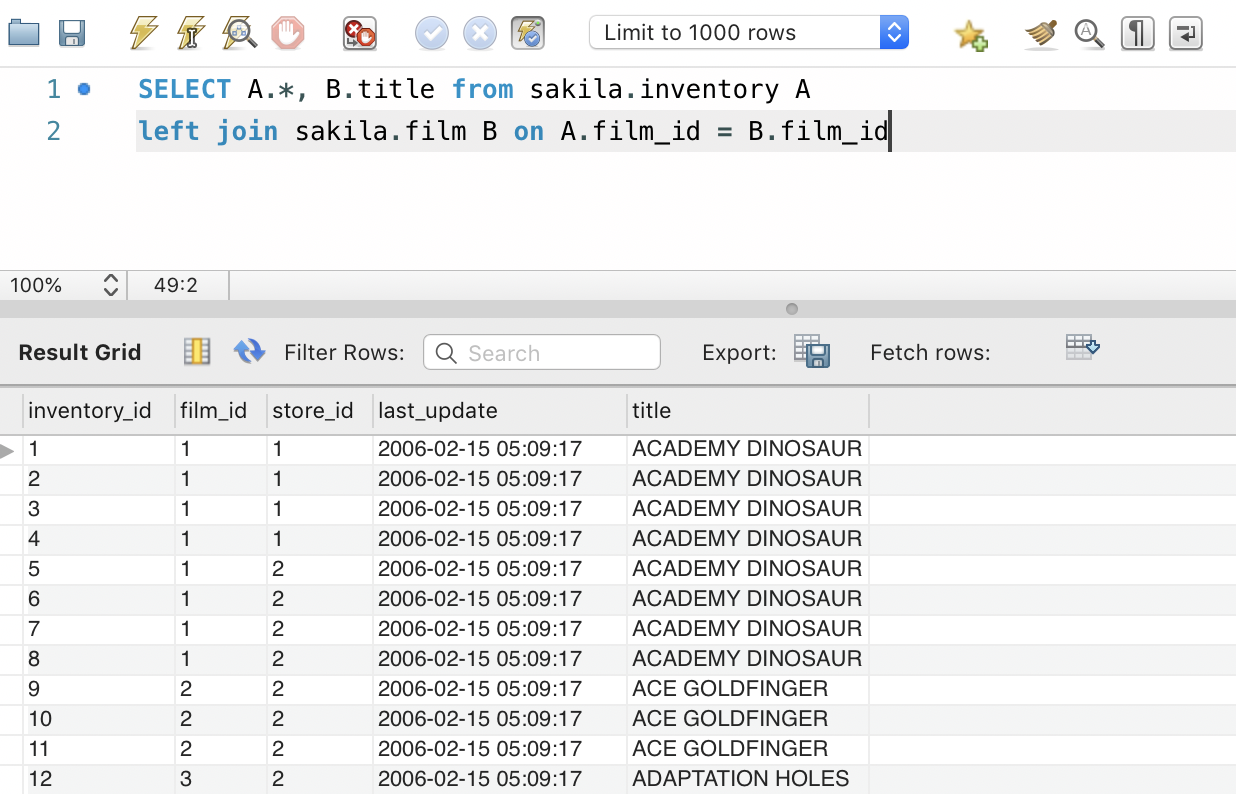This screenshot has height=794, width=1236.
Task: Click title cell in inventory_id 12 row
Action: [x=748, y=779]
